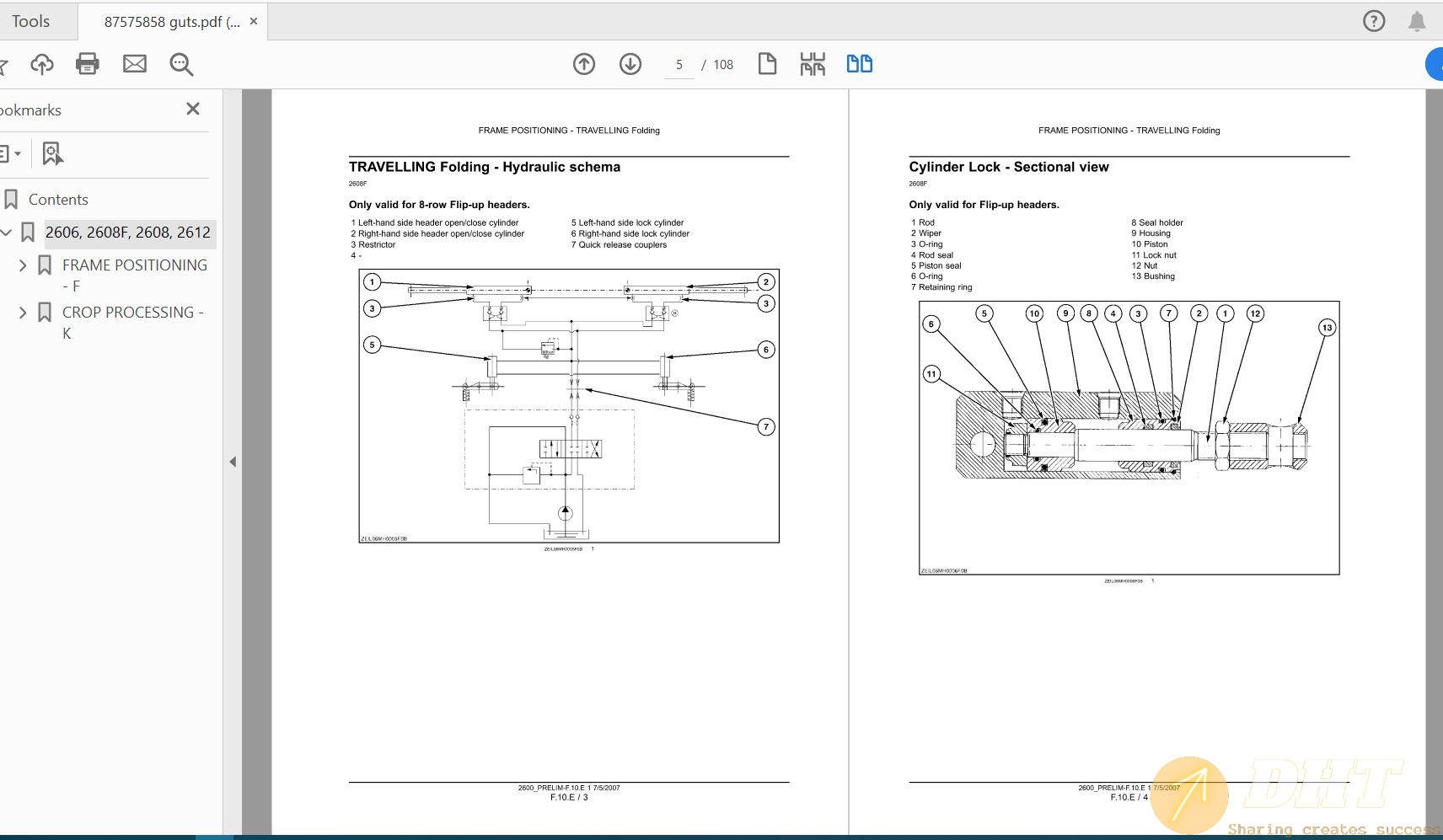Select the single page view icon

pos(767,64)
